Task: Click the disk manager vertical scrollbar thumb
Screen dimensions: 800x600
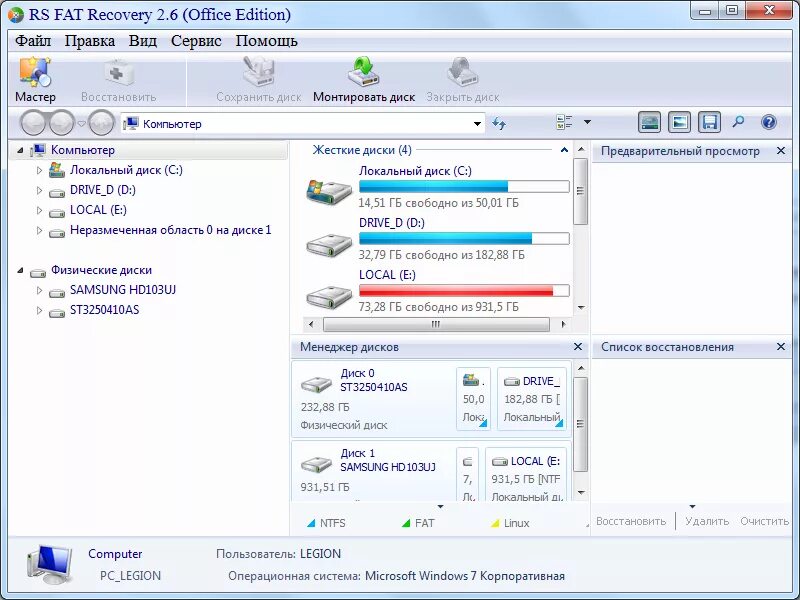Action: (x=580, y=424)
